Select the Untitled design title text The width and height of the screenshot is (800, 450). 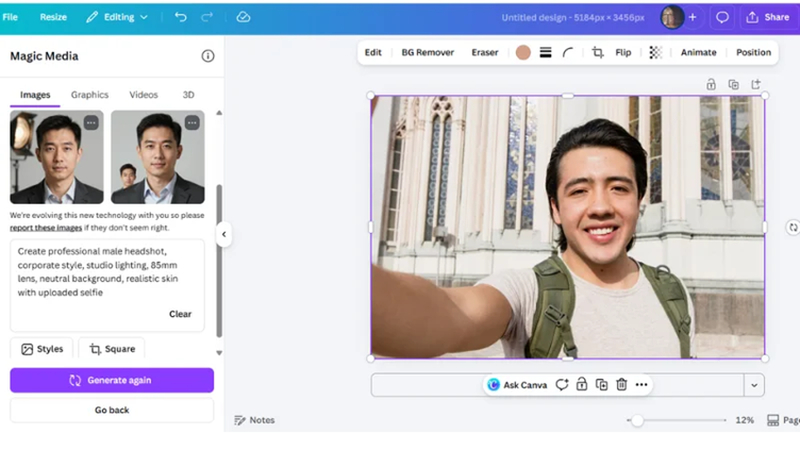(x=572, y=17)
